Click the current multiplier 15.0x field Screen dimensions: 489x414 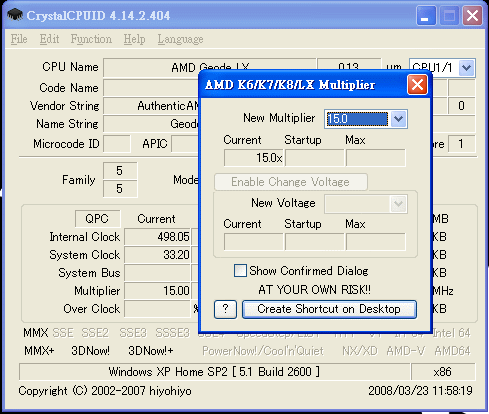[254, 158]
